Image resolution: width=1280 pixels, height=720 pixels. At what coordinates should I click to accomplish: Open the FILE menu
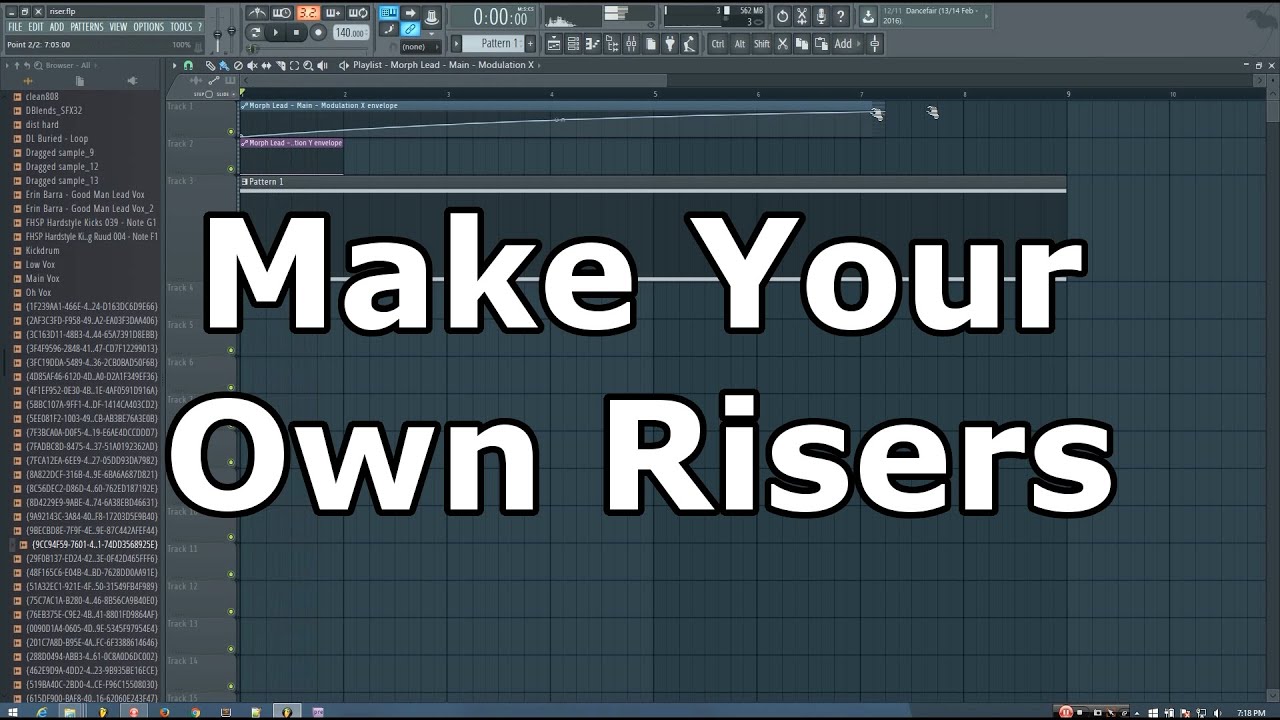pyautogui.click(x=15, y=27)
